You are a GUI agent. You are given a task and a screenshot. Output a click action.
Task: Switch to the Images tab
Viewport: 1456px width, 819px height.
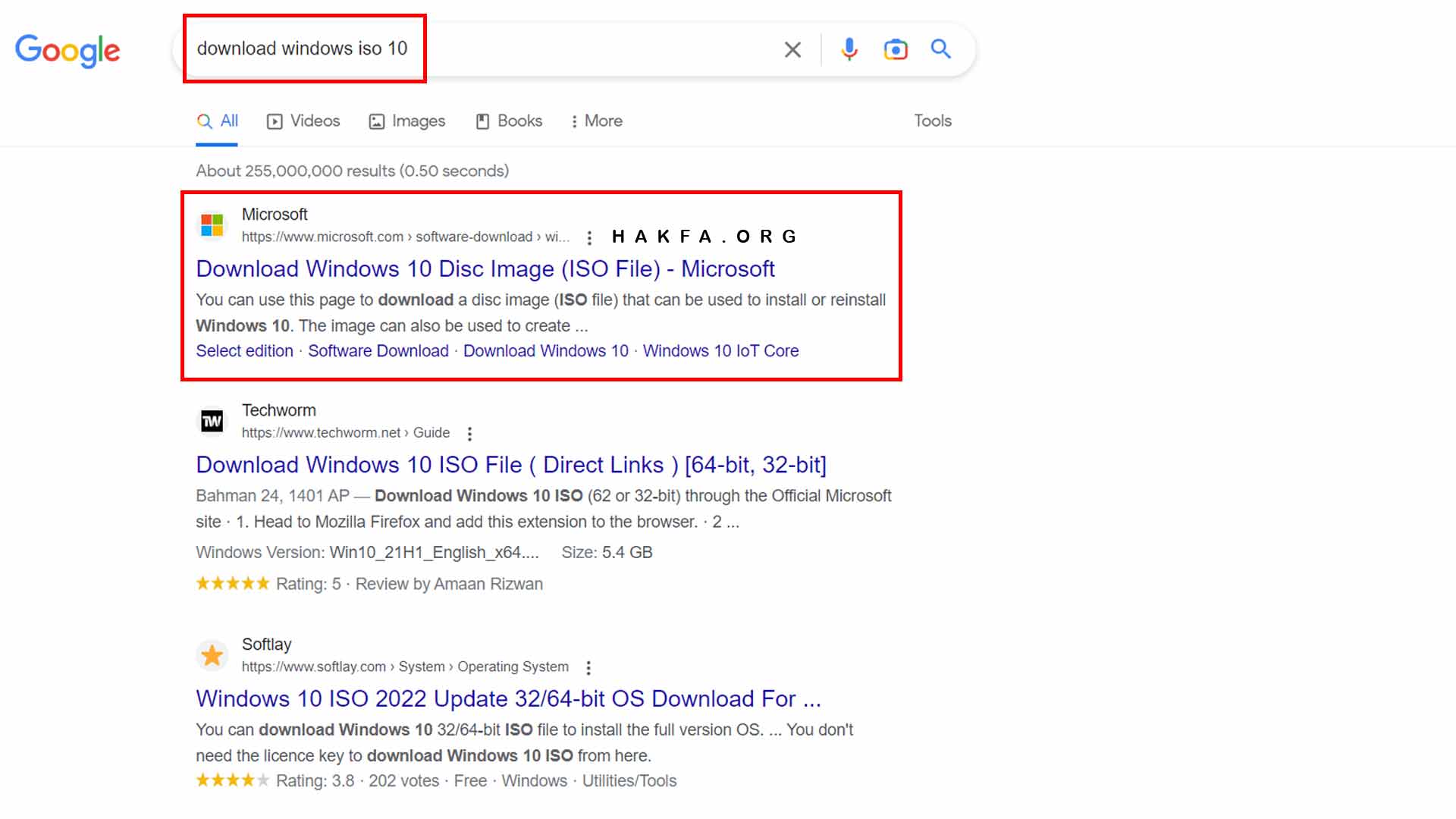407,121
